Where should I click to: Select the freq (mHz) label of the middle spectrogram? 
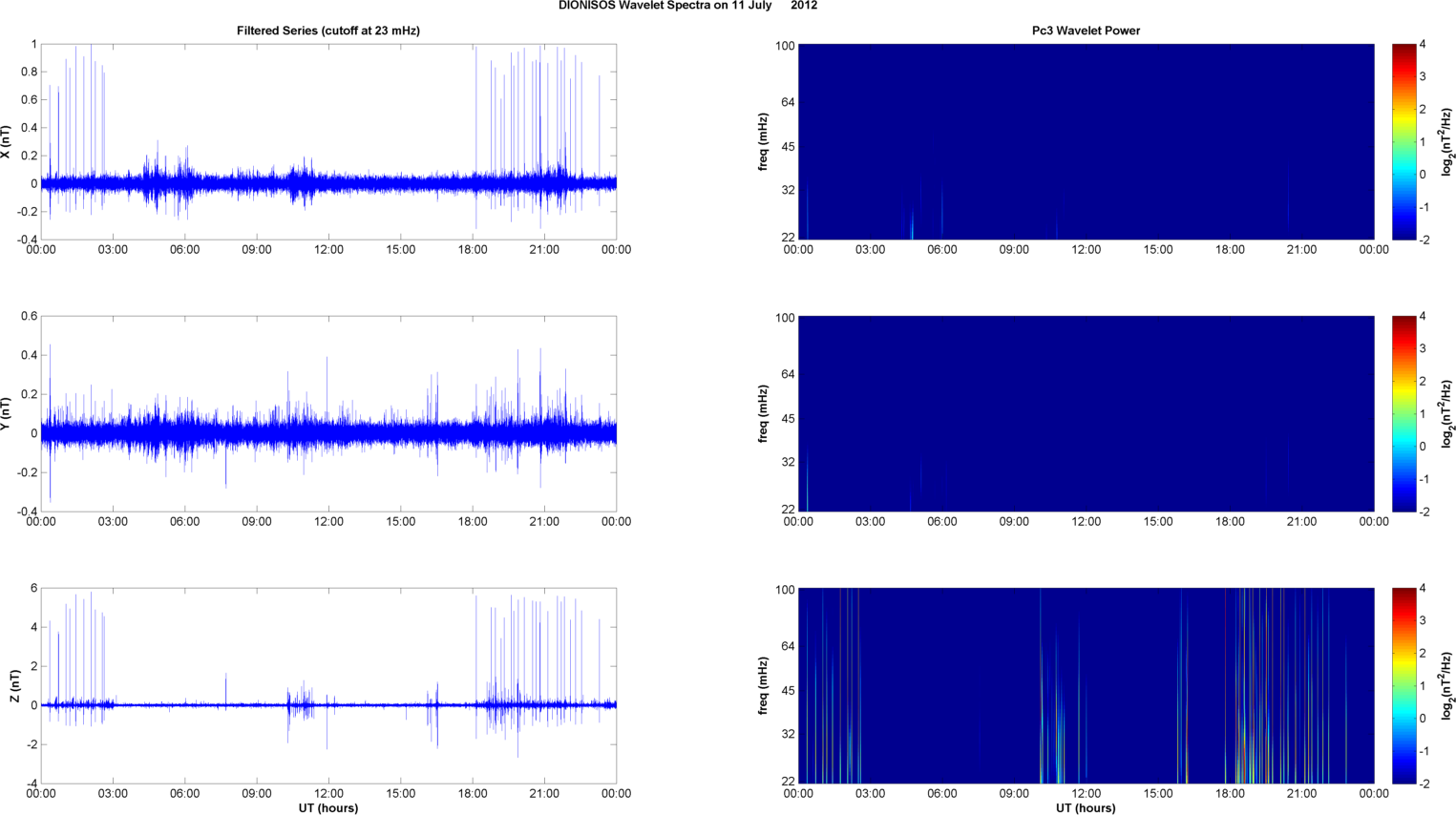(x=764, y=414)
